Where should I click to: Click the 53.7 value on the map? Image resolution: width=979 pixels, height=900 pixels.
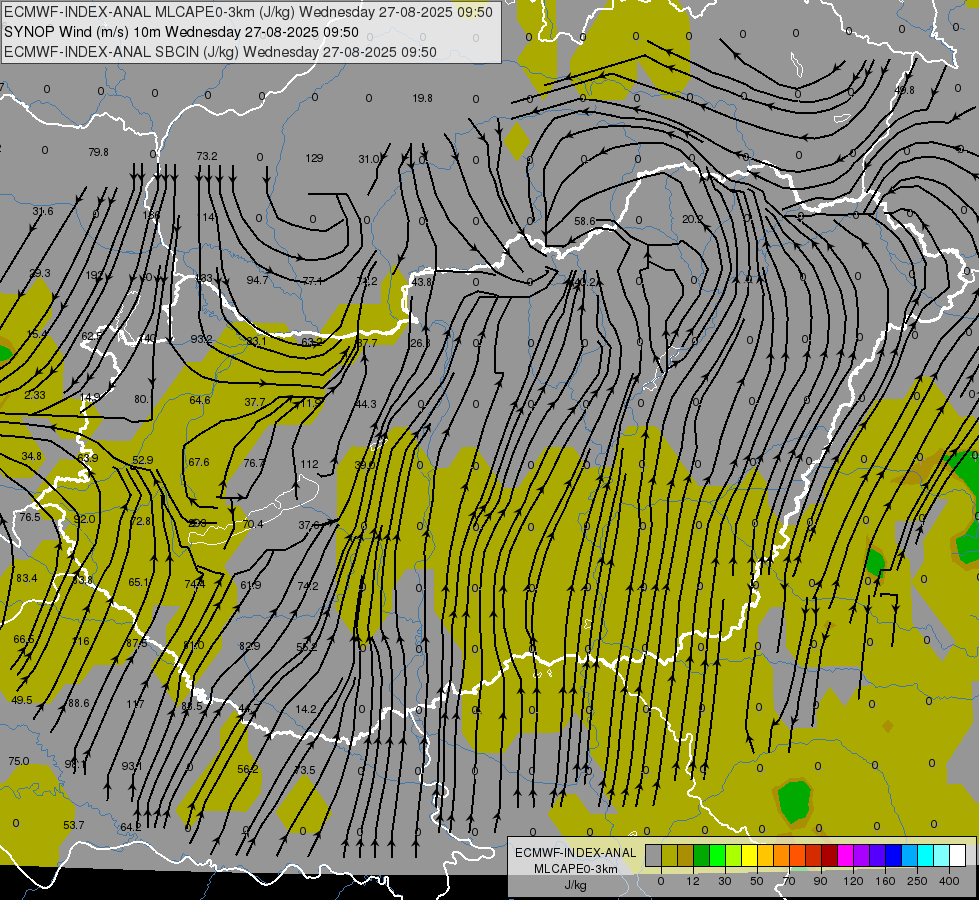click(74, 825)
